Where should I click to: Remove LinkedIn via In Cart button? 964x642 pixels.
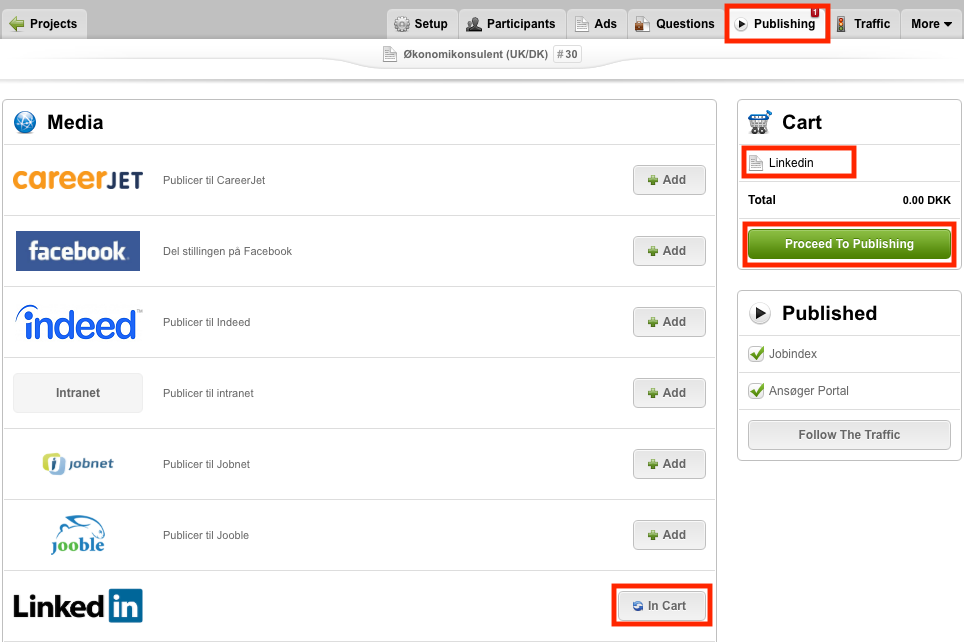662,605
